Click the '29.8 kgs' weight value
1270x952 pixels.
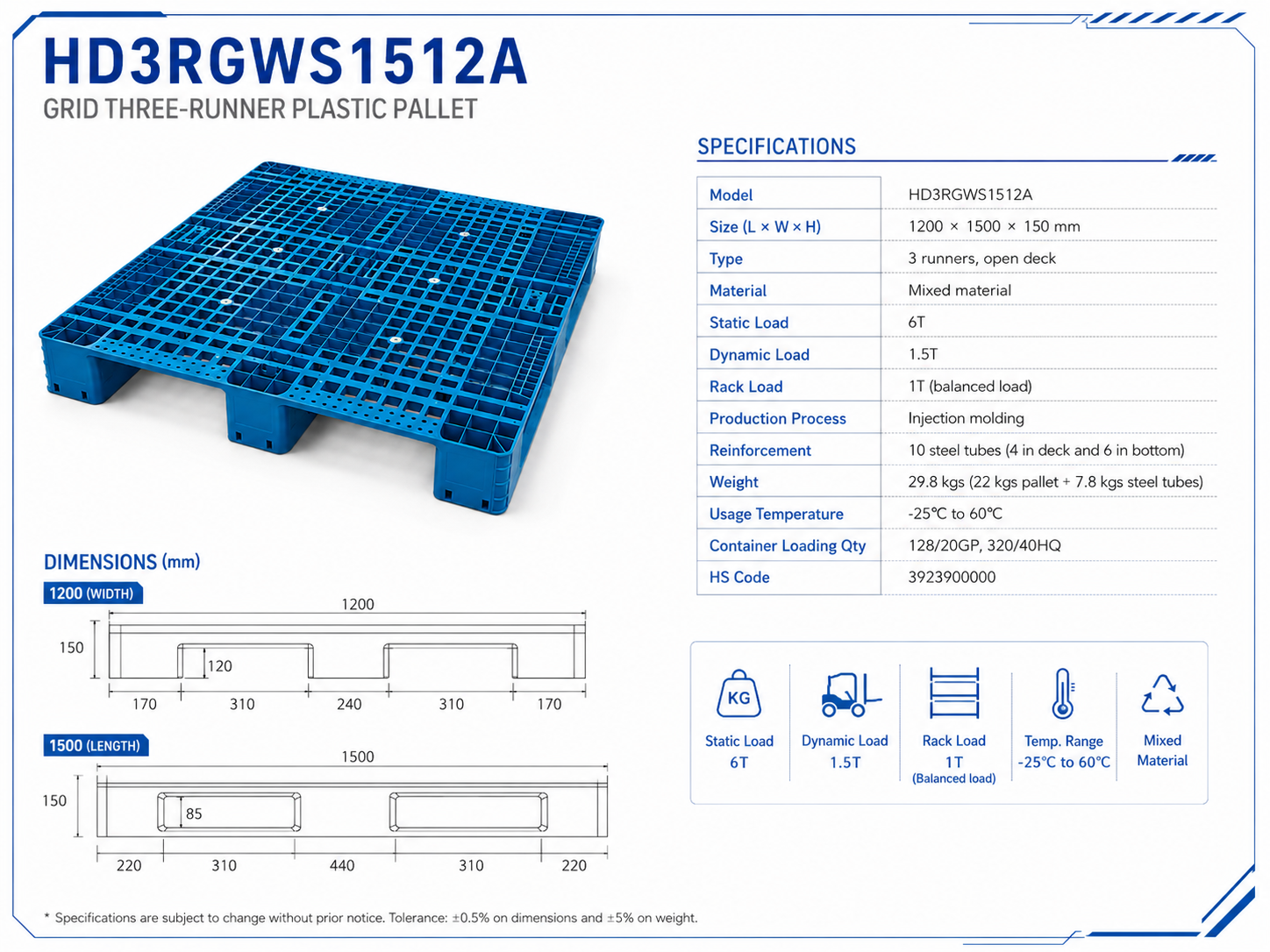(1055, 482)
